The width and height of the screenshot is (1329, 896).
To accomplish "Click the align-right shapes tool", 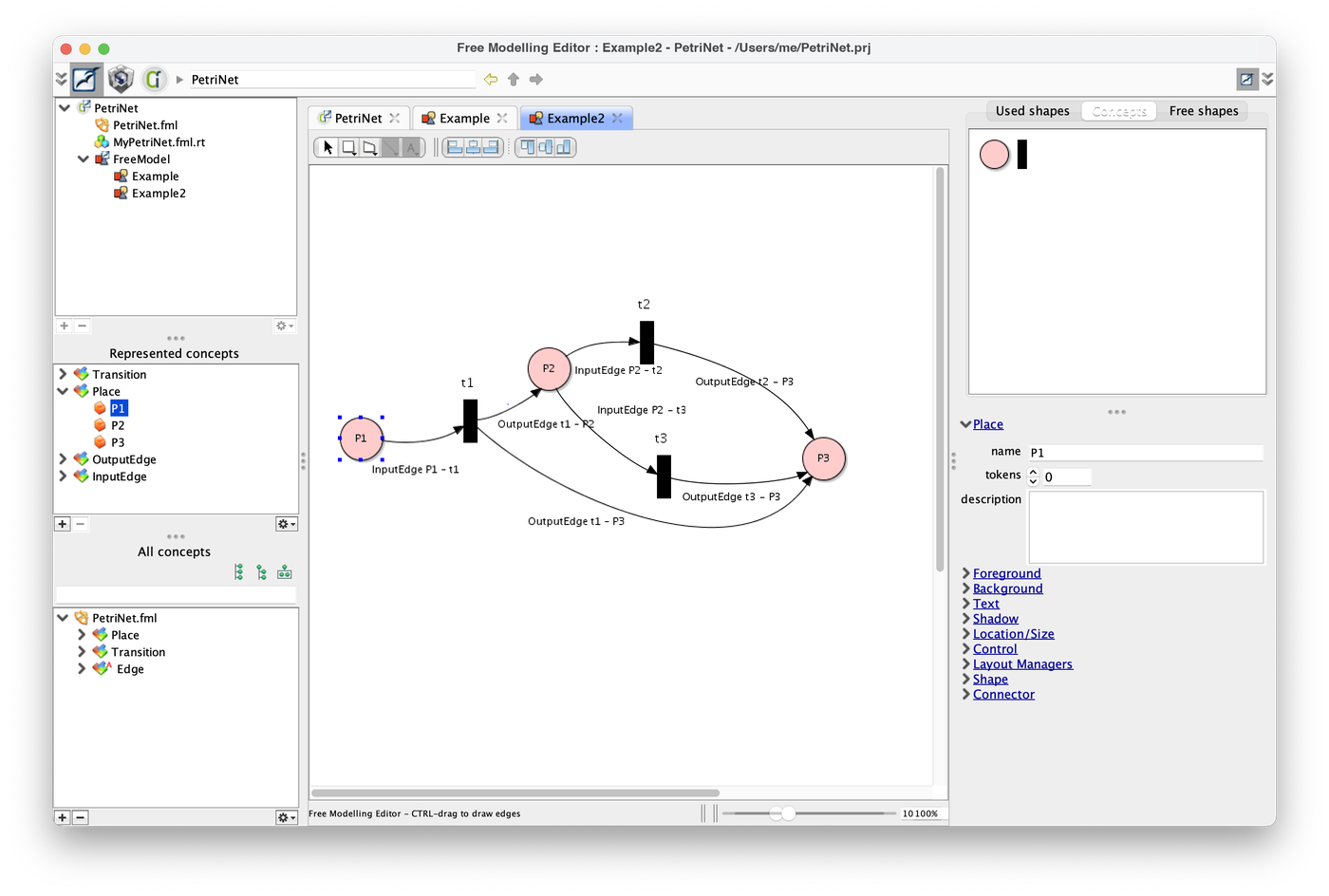I will pos(491,147).
